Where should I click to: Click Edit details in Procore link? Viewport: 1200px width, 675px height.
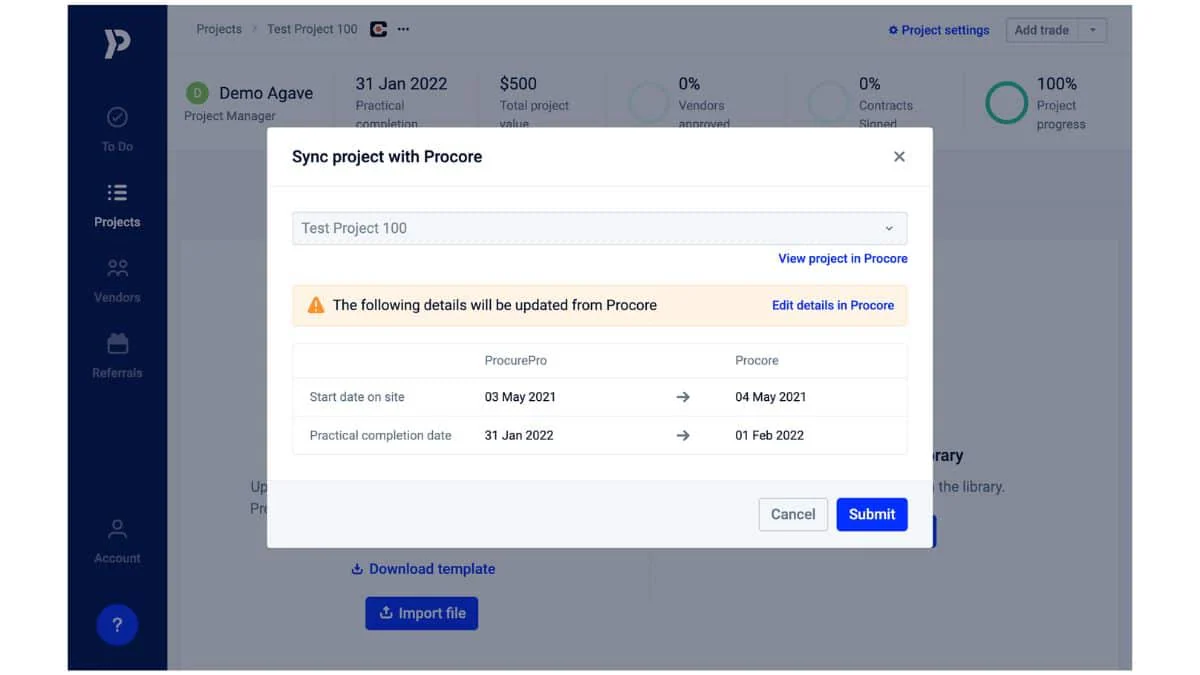pyautogui.click(x=833, y=305)
